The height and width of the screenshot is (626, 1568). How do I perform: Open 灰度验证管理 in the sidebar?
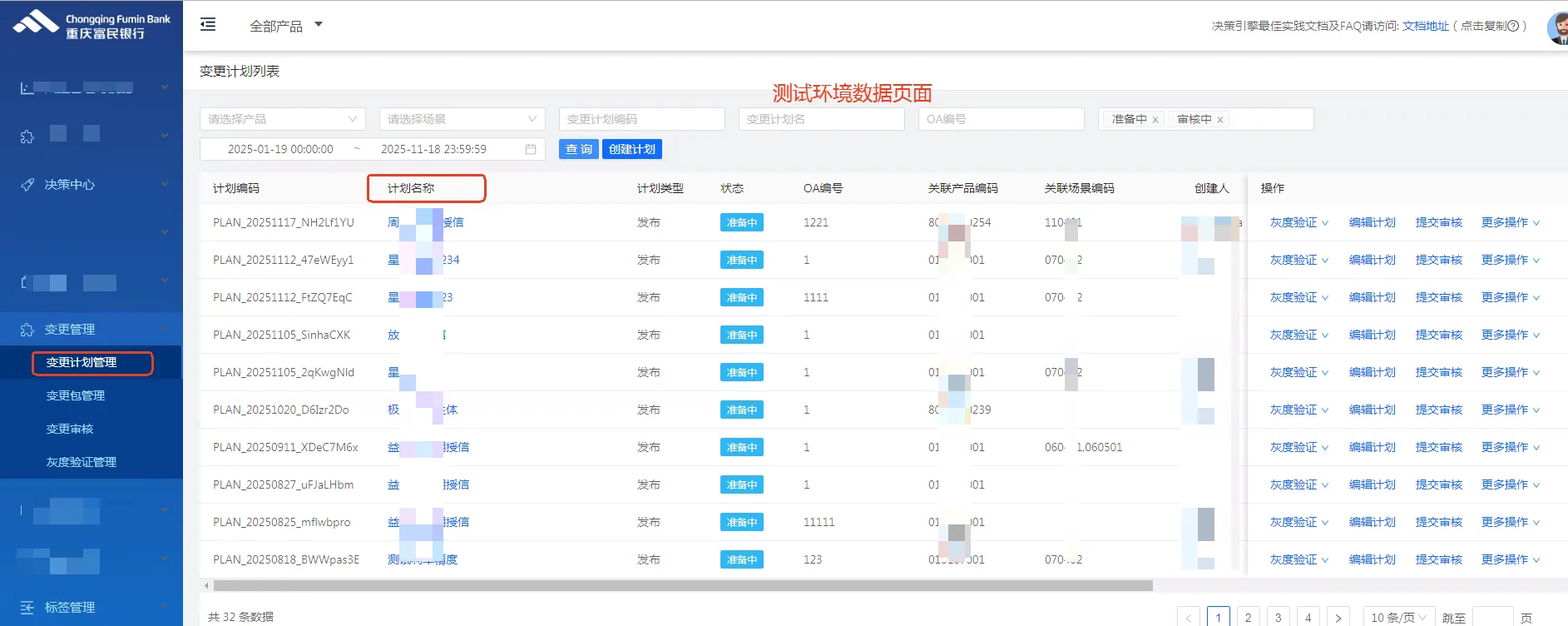click(82, 462)
